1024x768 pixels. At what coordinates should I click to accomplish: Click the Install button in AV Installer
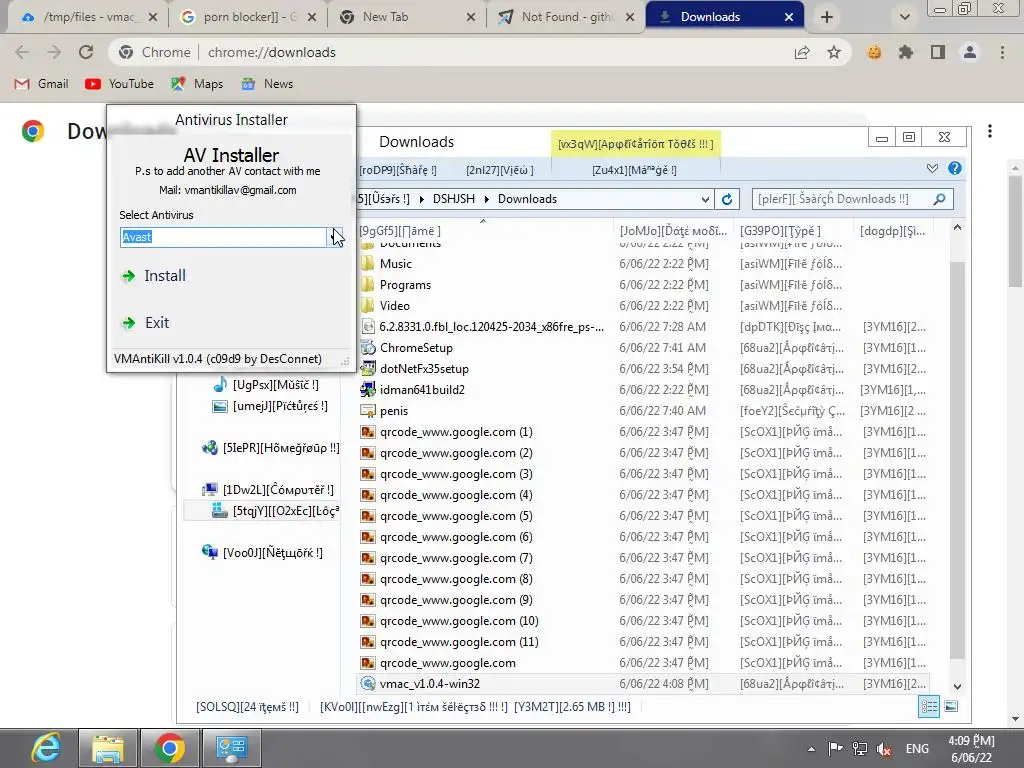tap(154, 276)
